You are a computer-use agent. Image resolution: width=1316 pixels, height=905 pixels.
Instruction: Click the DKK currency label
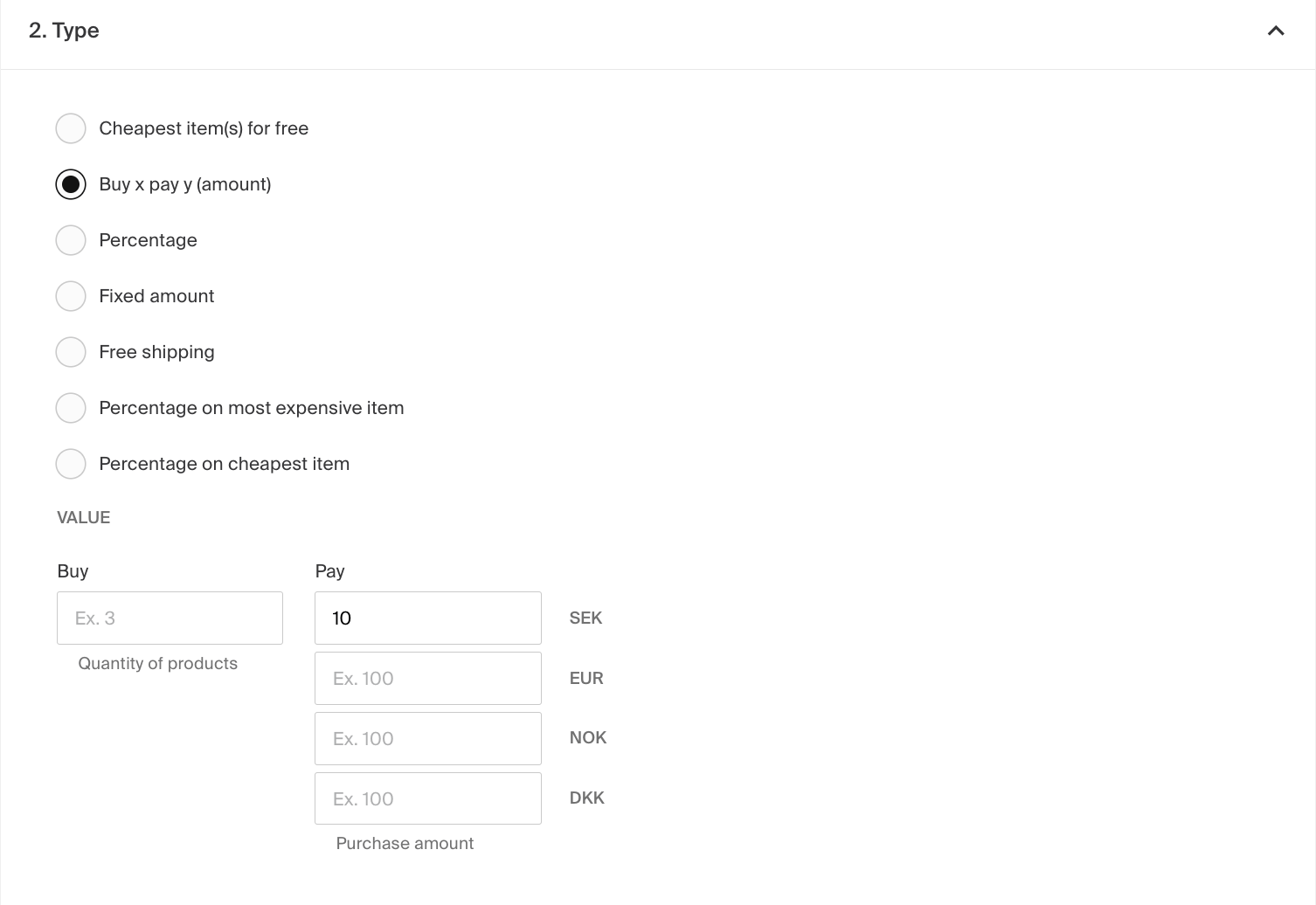pos(586,798)
